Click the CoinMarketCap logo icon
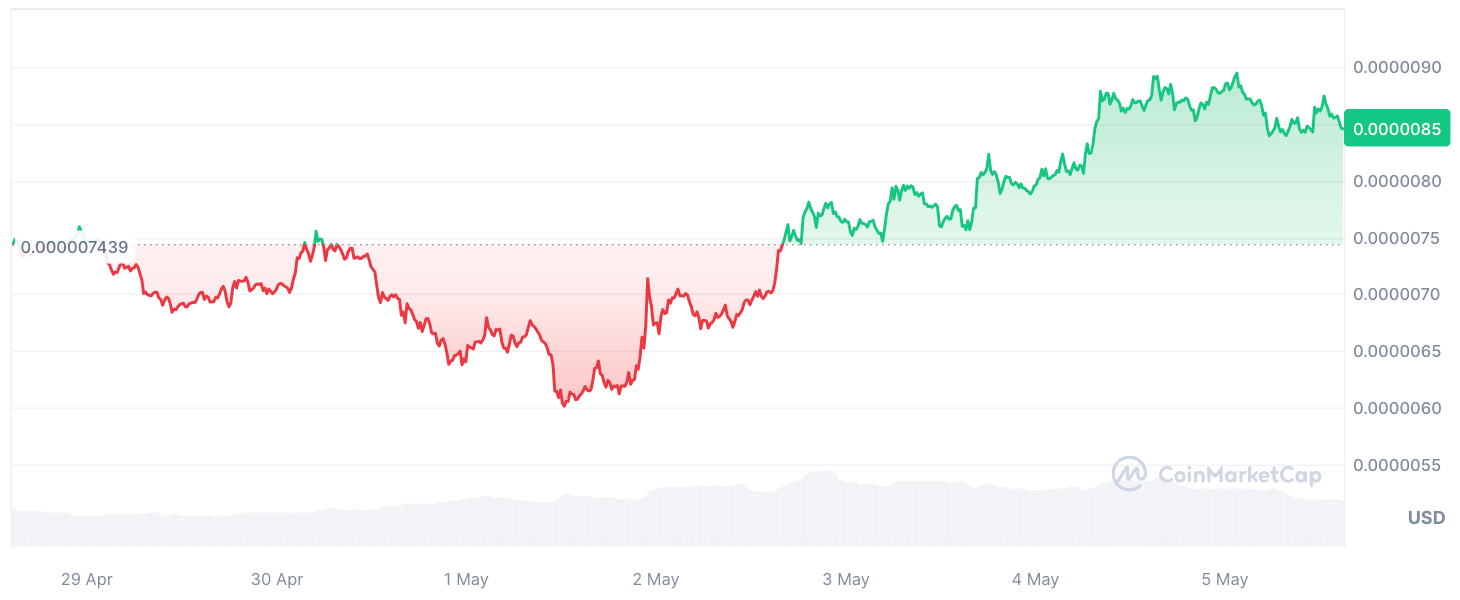1460x600 pixels. click(1129, 474)
